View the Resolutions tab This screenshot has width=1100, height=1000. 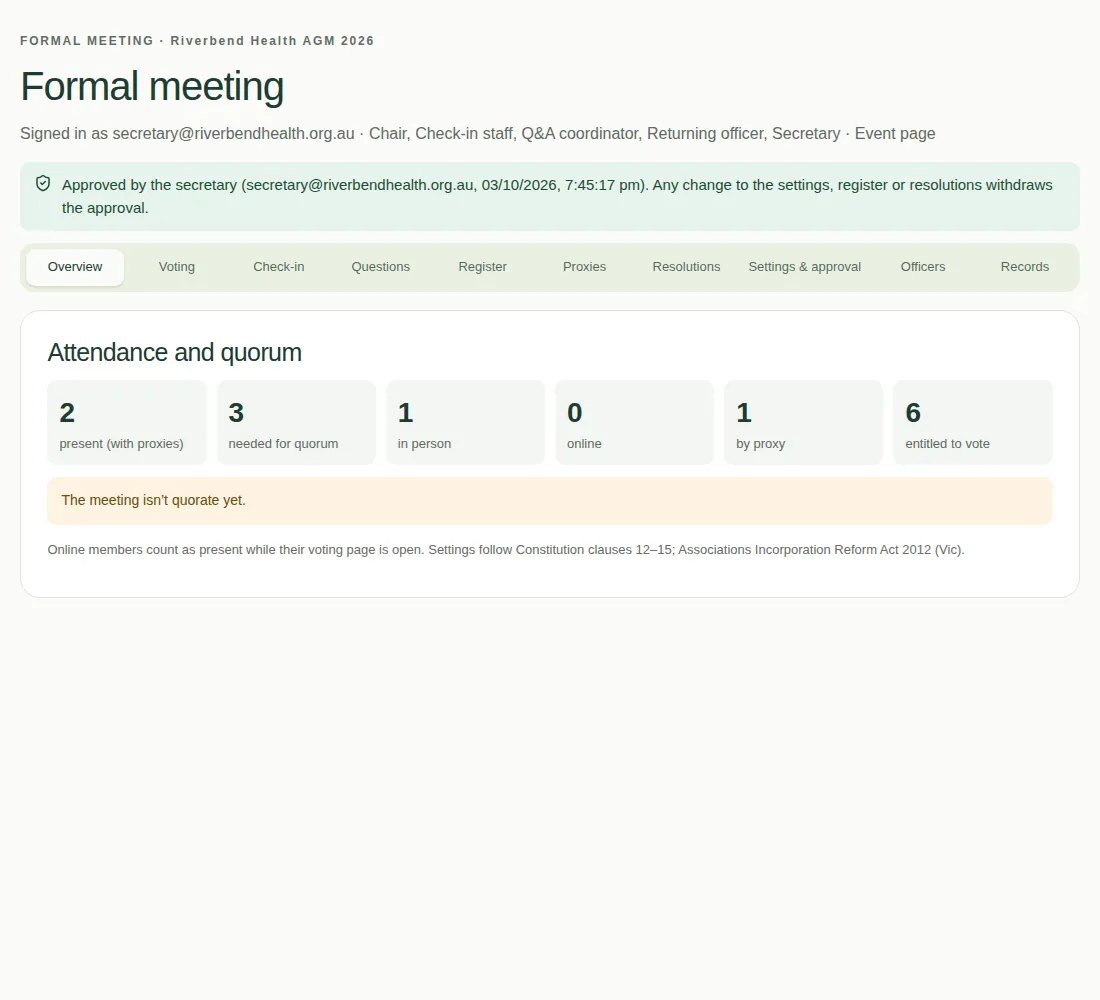[x=686, y=267]
